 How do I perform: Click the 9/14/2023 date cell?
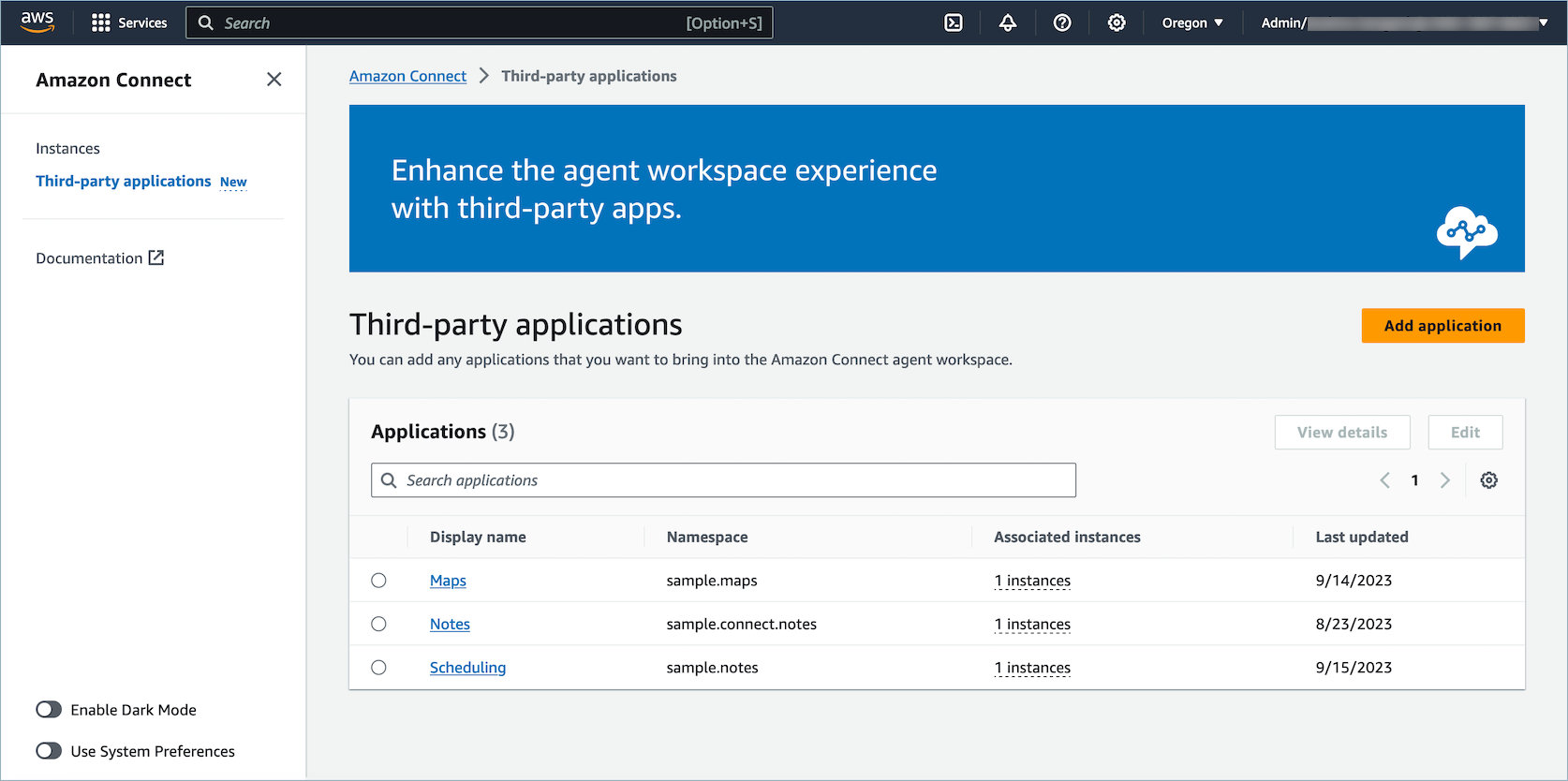click(1354, 581)
